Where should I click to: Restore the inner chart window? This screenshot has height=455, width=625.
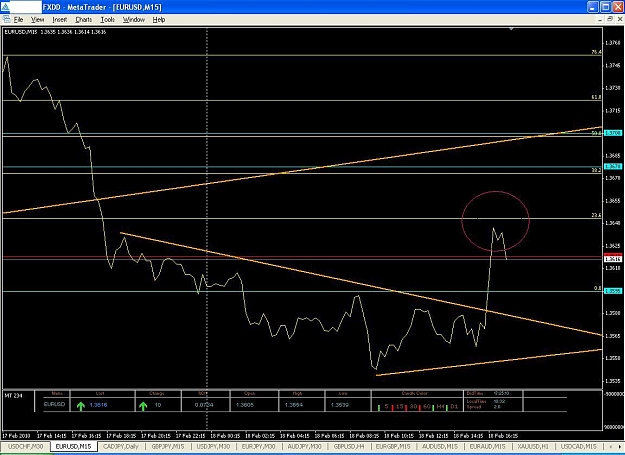point(610,20)
